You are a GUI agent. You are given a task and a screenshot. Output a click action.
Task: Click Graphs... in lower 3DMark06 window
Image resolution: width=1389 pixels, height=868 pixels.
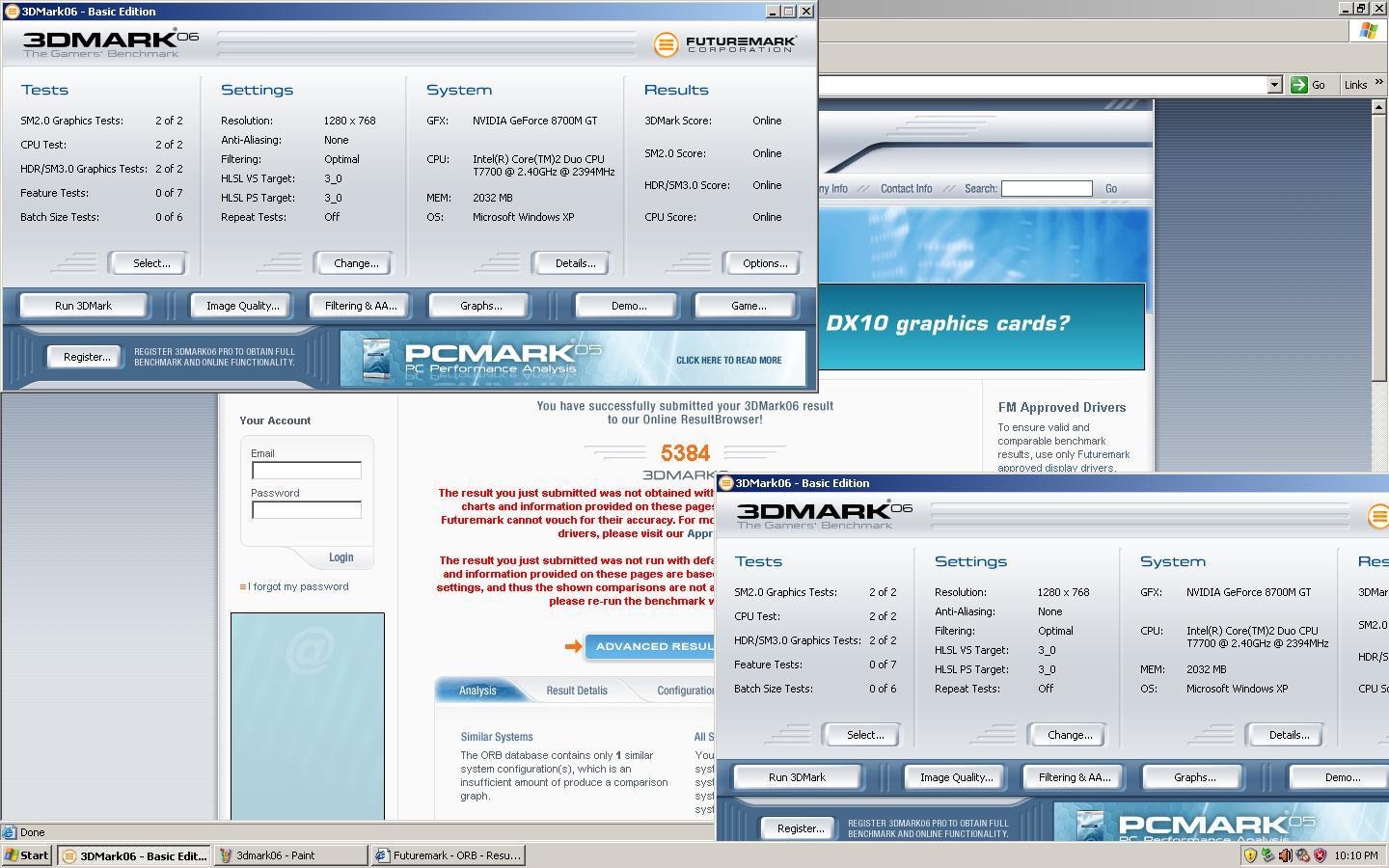[x=1194, y=777]
